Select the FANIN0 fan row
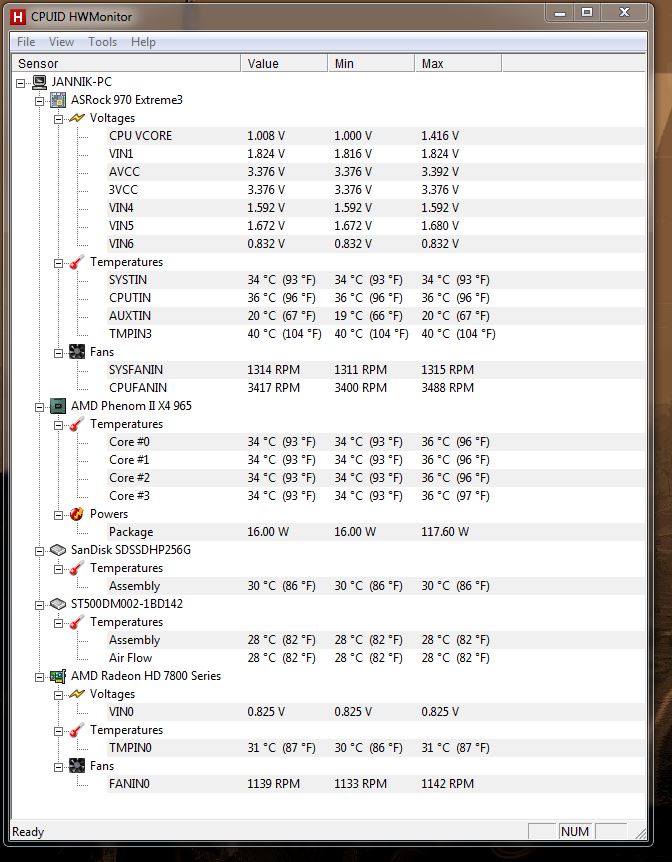The width and height of the screenshot is (672, 862). pyautogui.click(x=376, y=784)
